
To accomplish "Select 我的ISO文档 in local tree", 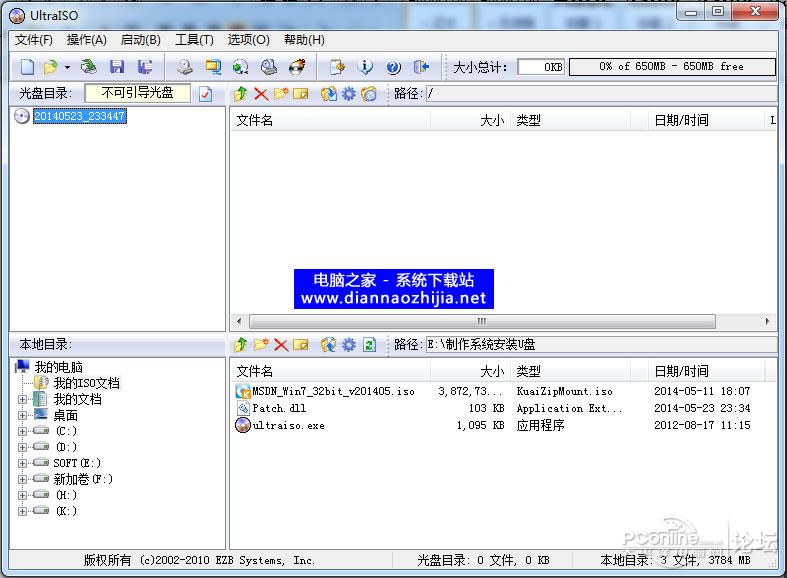I will point(87,383).
